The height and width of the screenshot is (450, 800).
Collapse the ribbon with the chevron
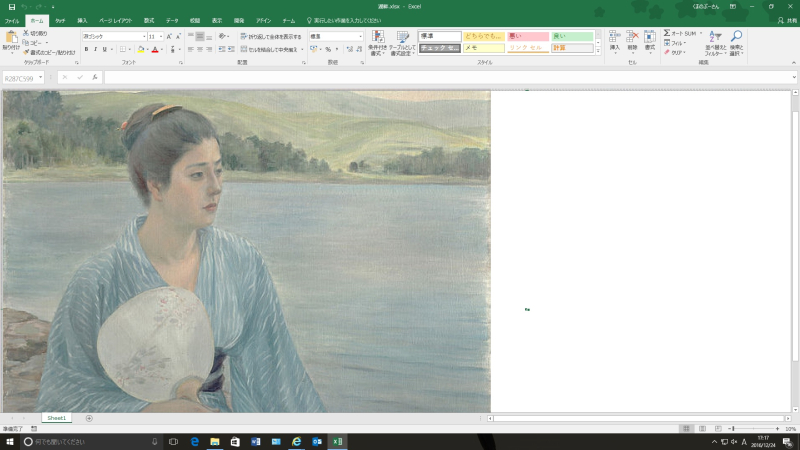pyautogui.click(x=793, y=63)
